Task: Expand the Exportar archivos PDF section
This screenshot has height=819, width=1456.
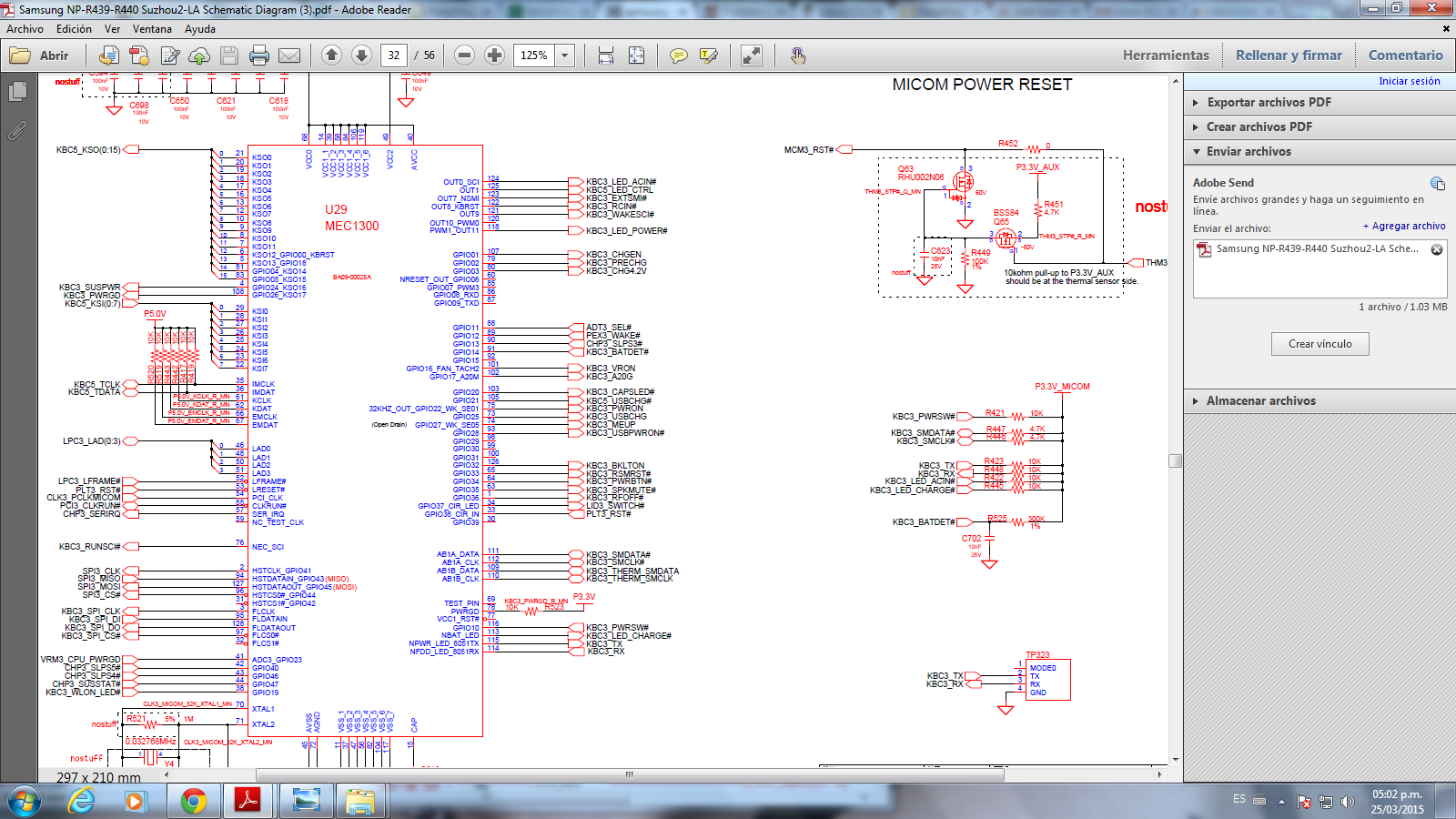Action: click(x=1269, y=102)
